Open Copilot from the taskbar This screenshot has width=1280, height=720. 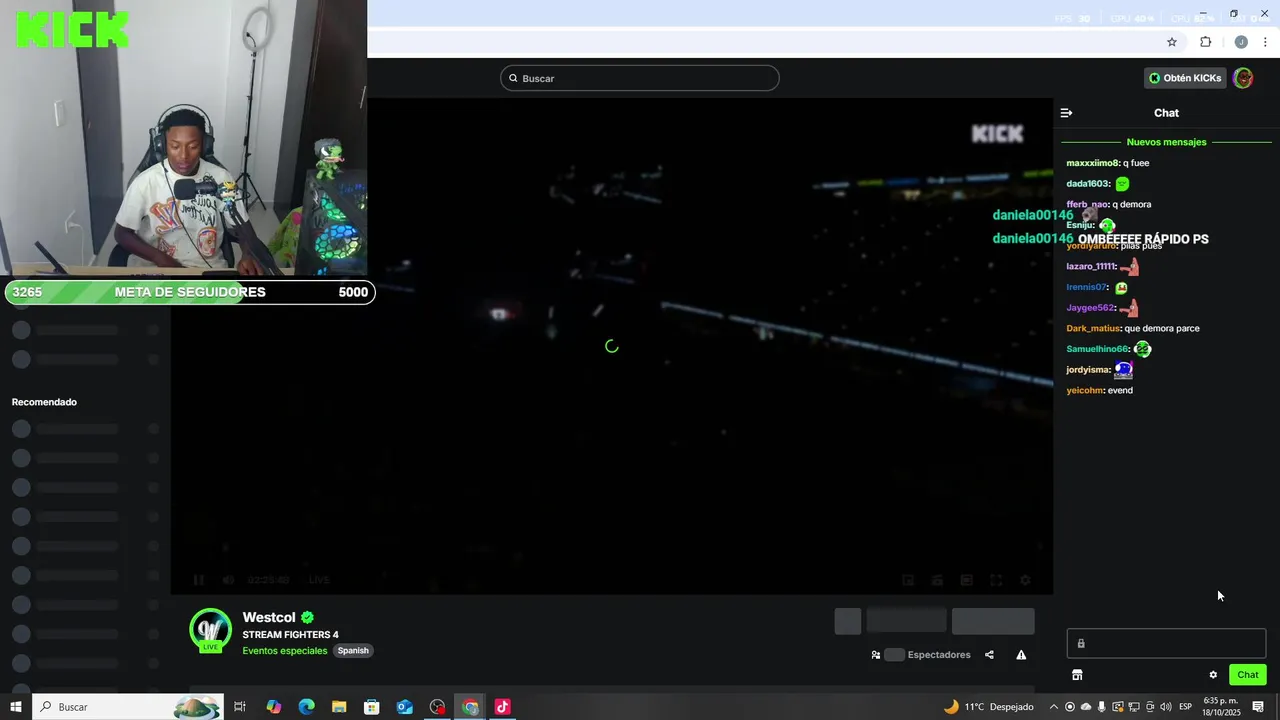click(273, 707)
